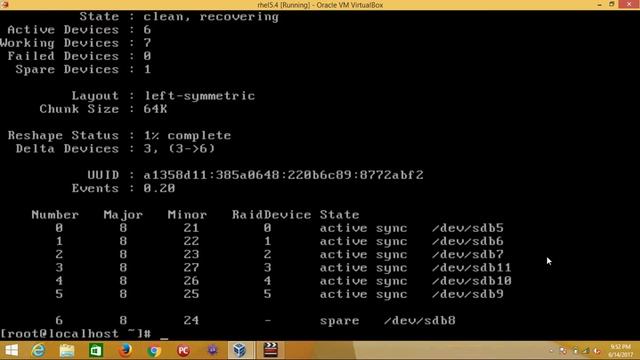Click the volume icon in system tray

[597, 351]
